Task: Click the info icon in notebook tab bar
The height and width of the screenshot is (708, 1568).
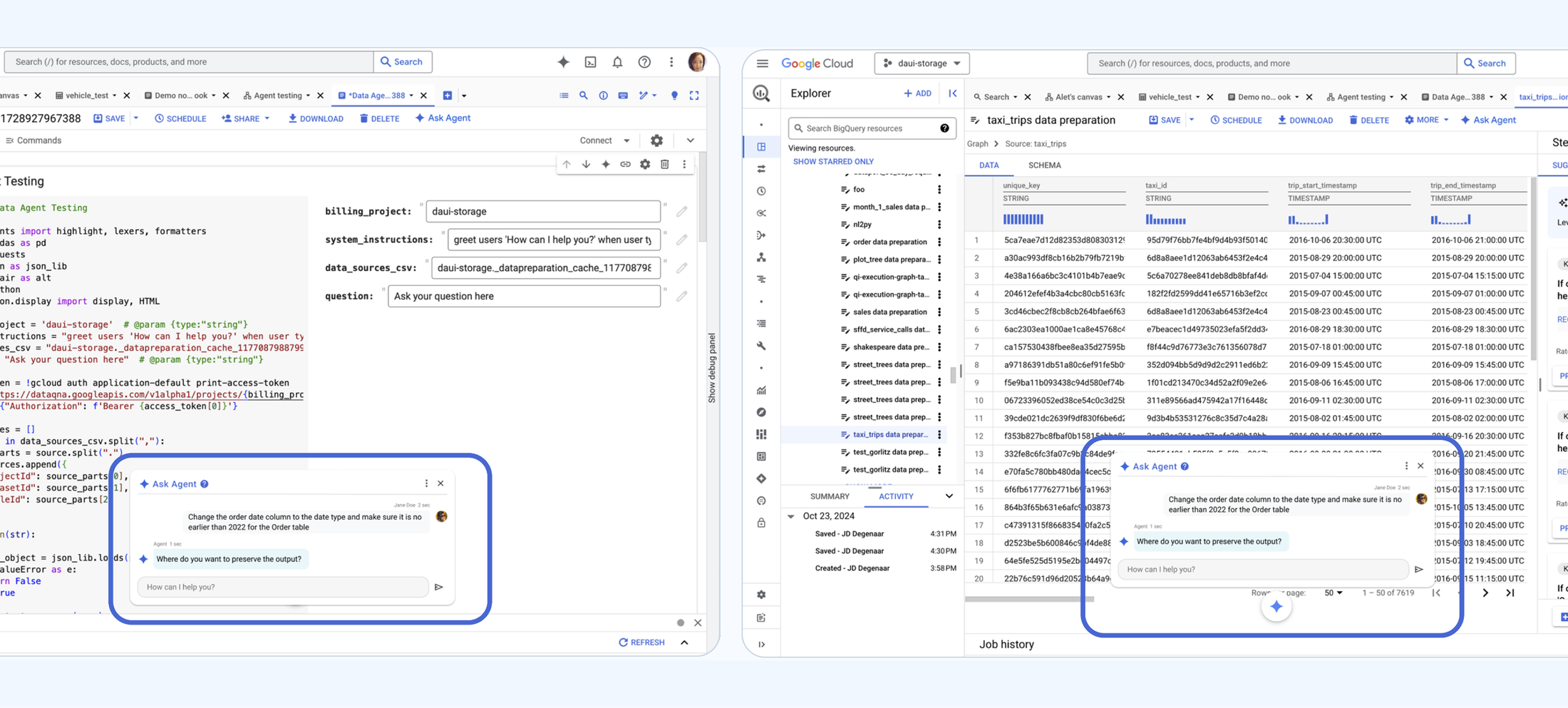Action: (603, 96)
